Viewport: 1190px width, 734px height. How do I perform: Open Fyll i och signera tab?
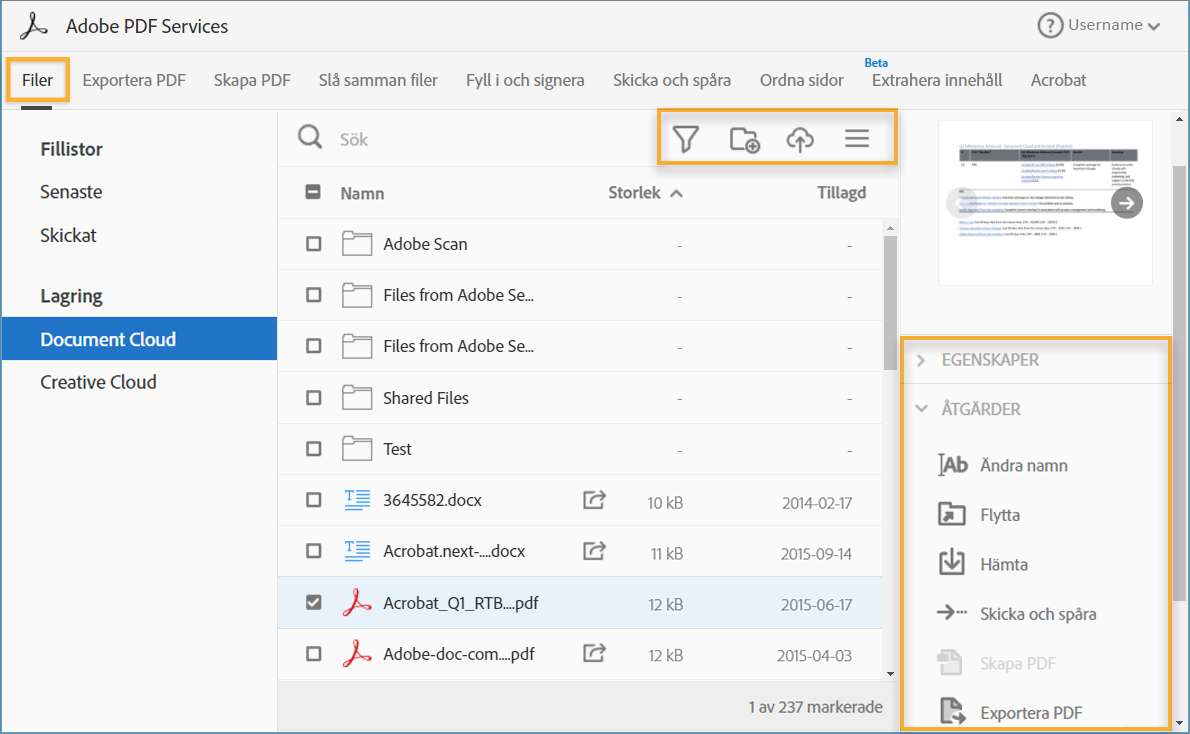click(x=525, y=80)
